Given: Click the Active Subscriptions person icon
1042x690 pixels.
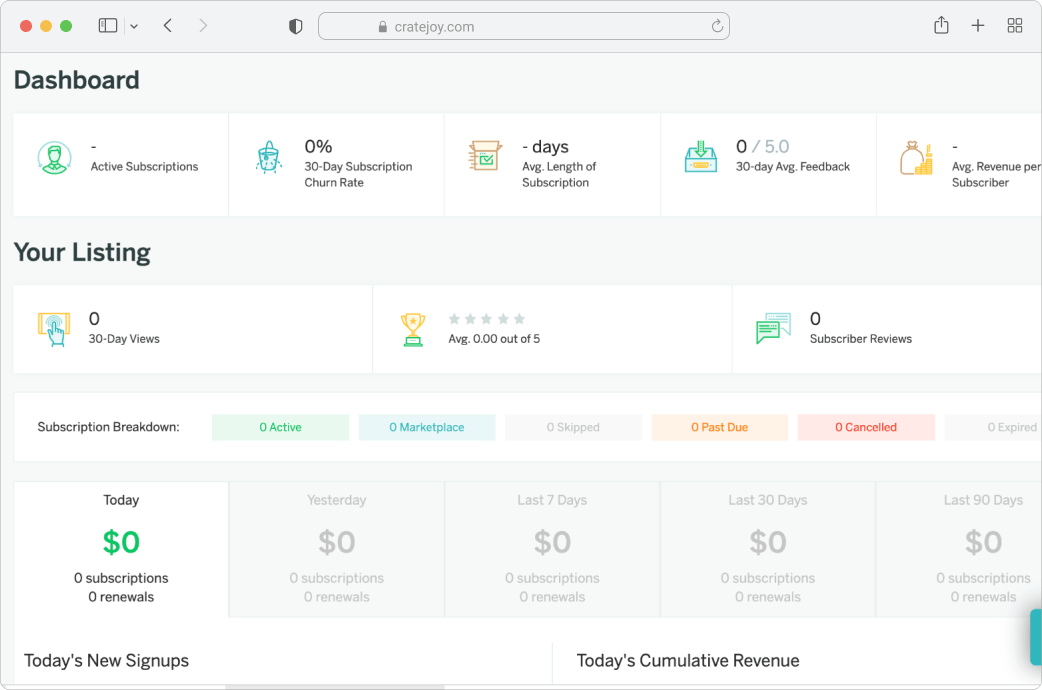Looking at the screenshot, I should tap(55, 158).
